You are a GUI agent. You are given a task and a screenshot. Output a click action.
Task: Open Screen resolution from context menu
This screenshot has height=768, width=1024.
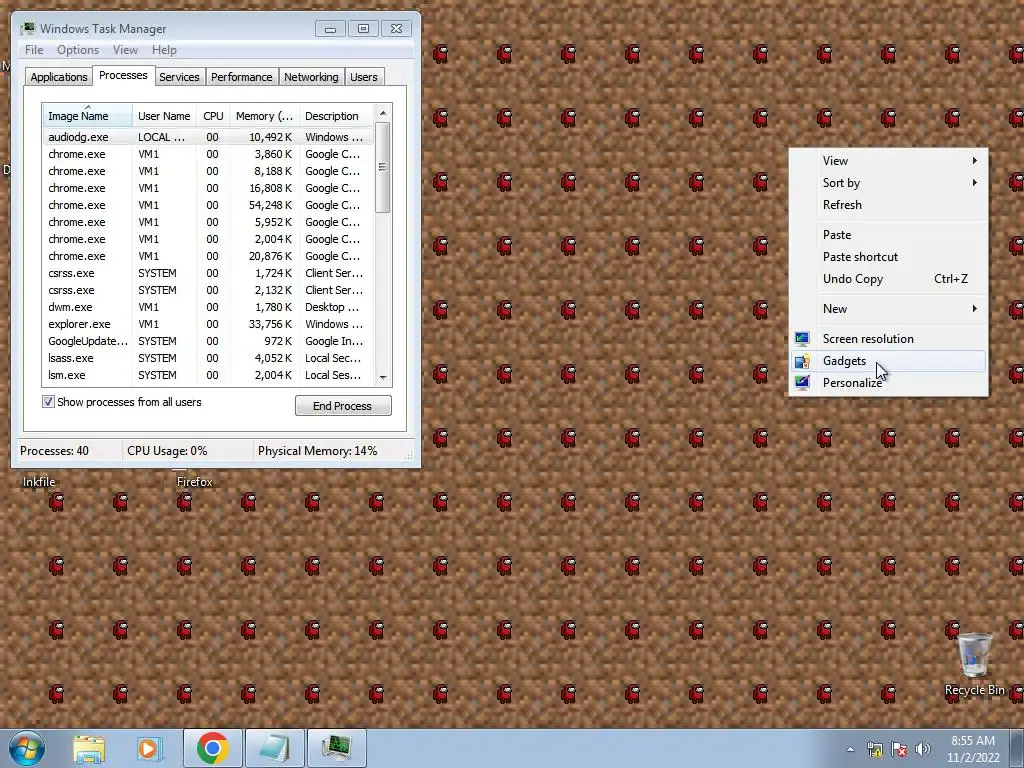tap(889, 339)
